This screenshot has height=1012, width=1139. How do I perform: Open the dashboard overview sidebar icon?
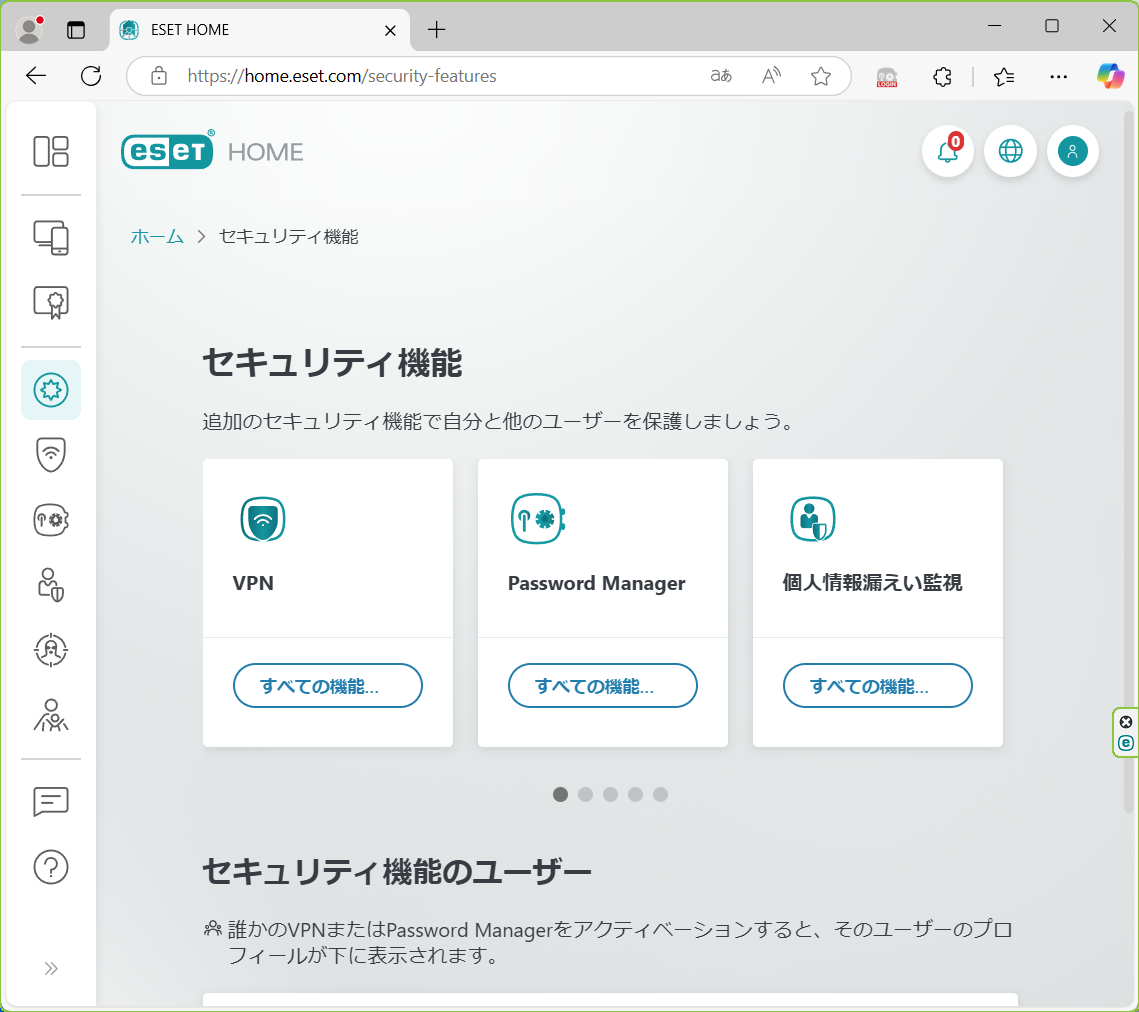[51, 151]
